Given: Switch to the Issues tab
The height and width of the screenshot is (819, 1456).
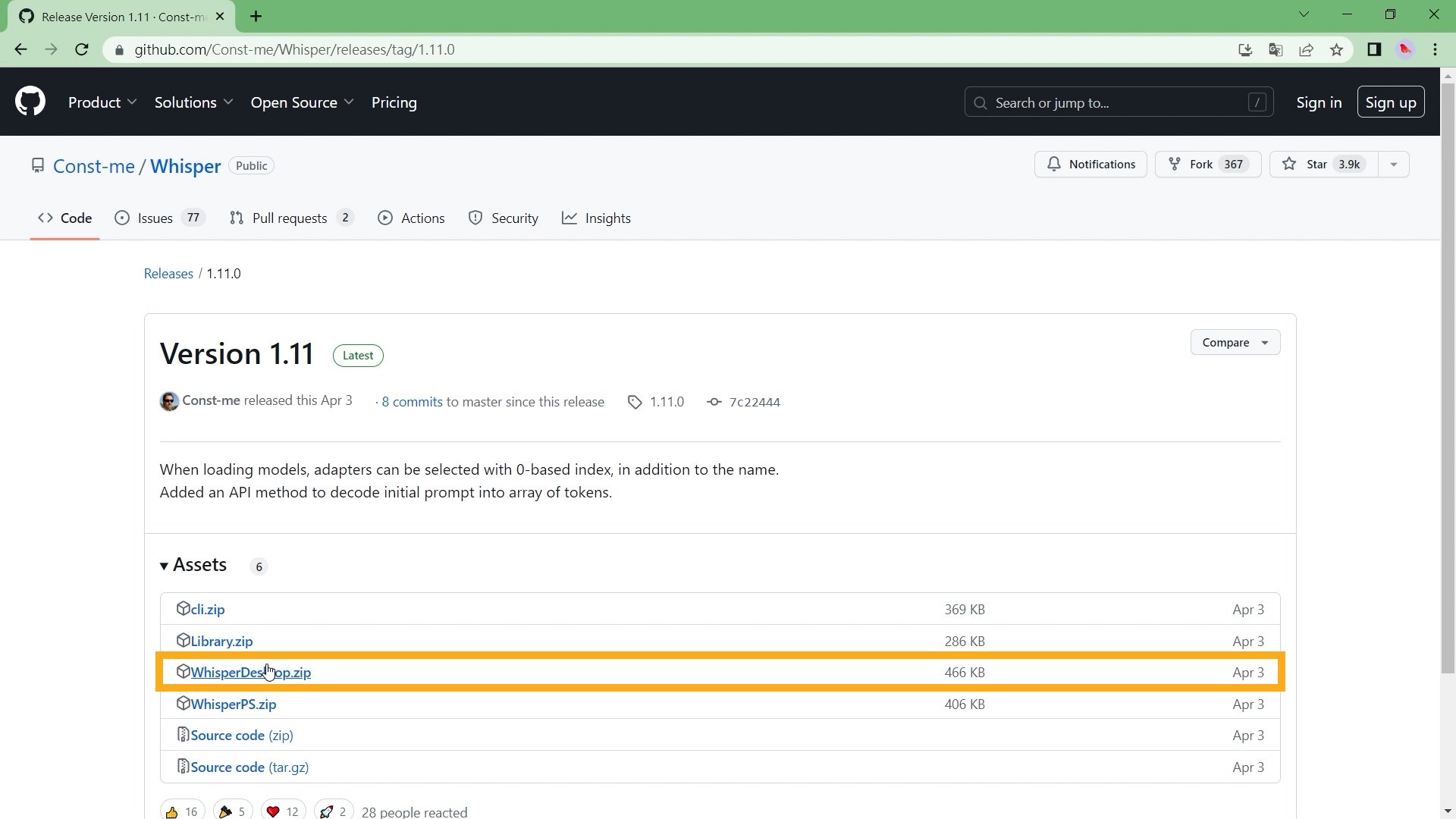Looking at the screenshot, I should click(x=160, y=218).
